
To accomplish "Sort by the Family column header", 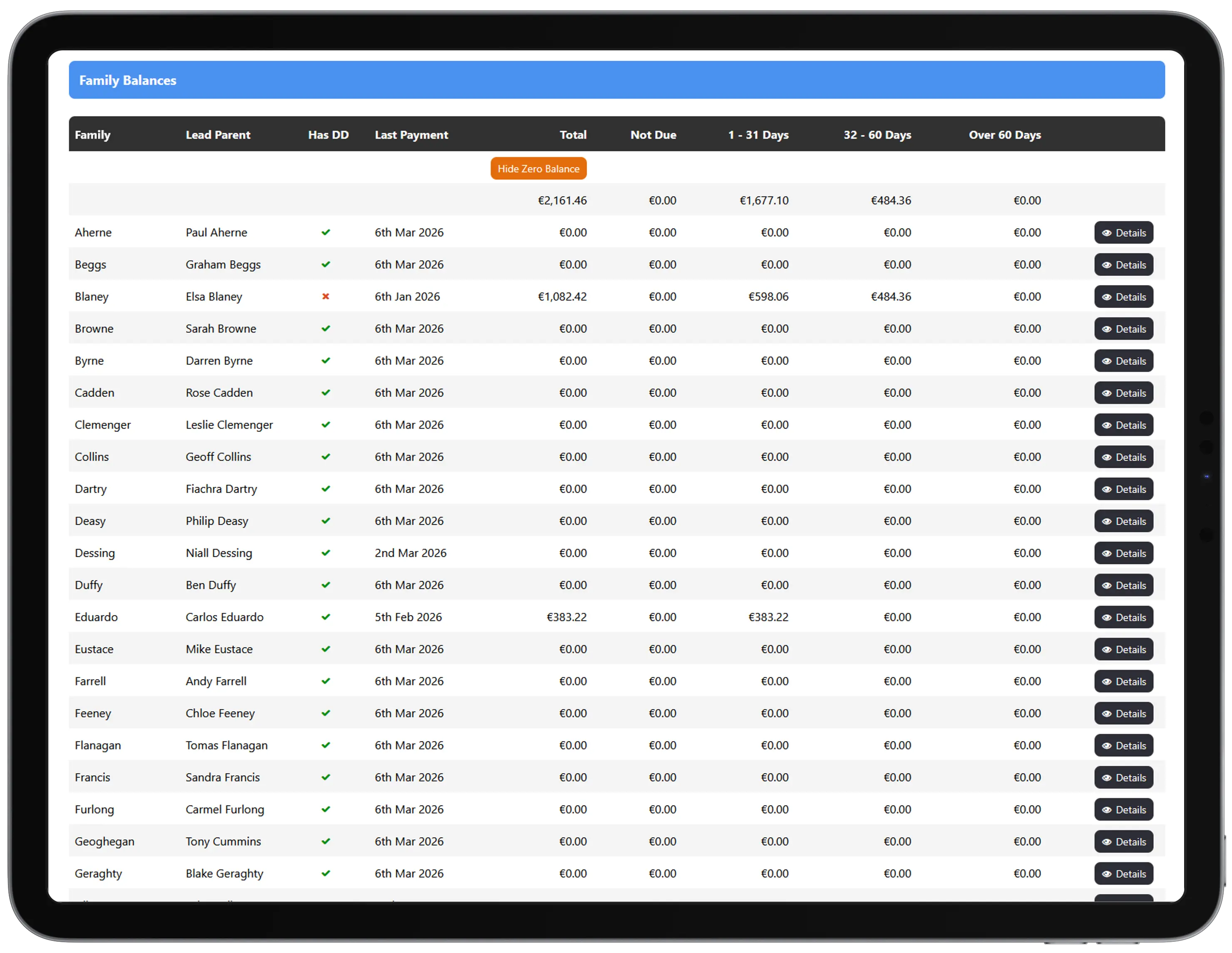I will 92,135.
